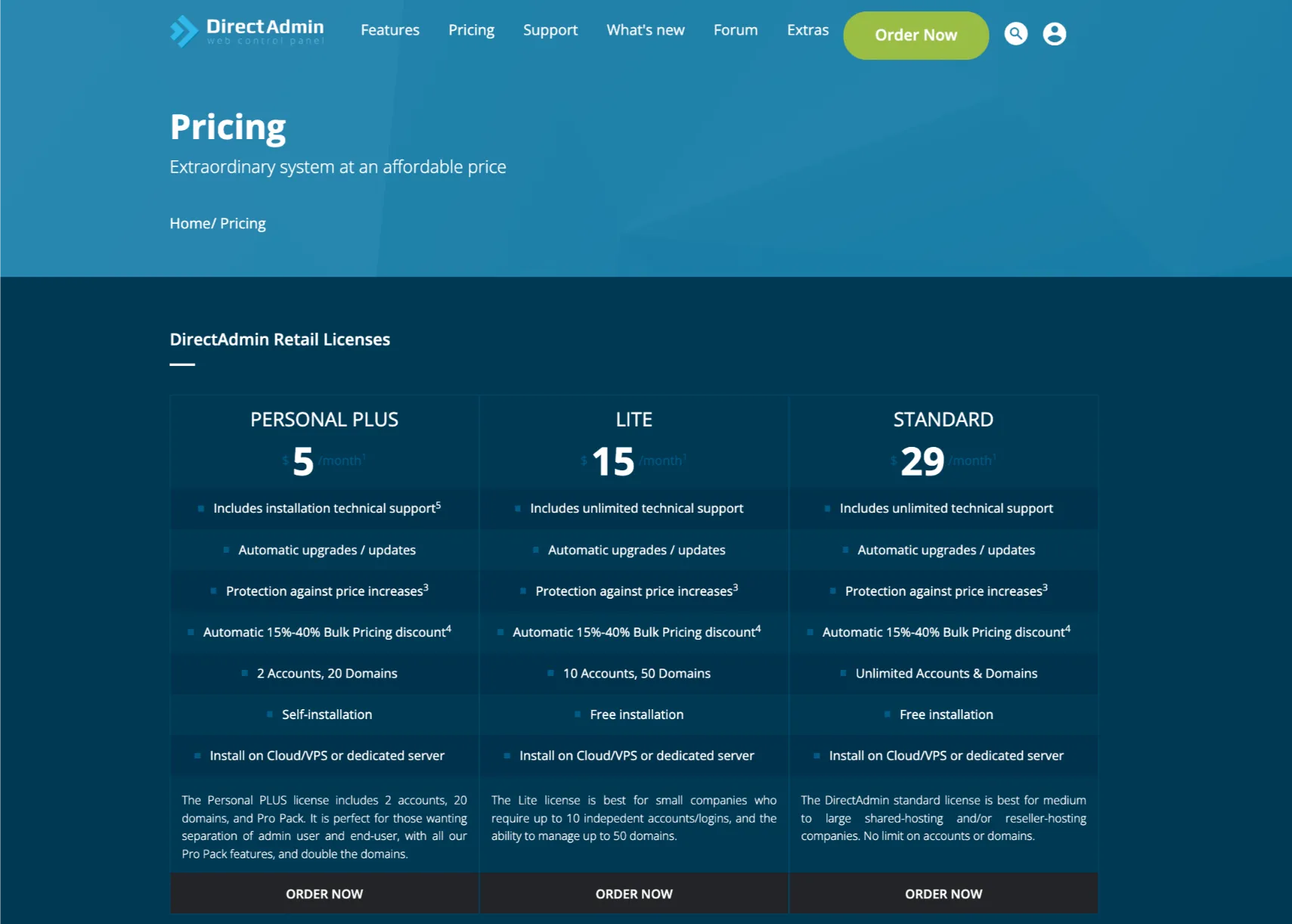Screen dimensions: 1292x924
Task: Select the STANDARD plan title
Action: (x=943, y=420)
